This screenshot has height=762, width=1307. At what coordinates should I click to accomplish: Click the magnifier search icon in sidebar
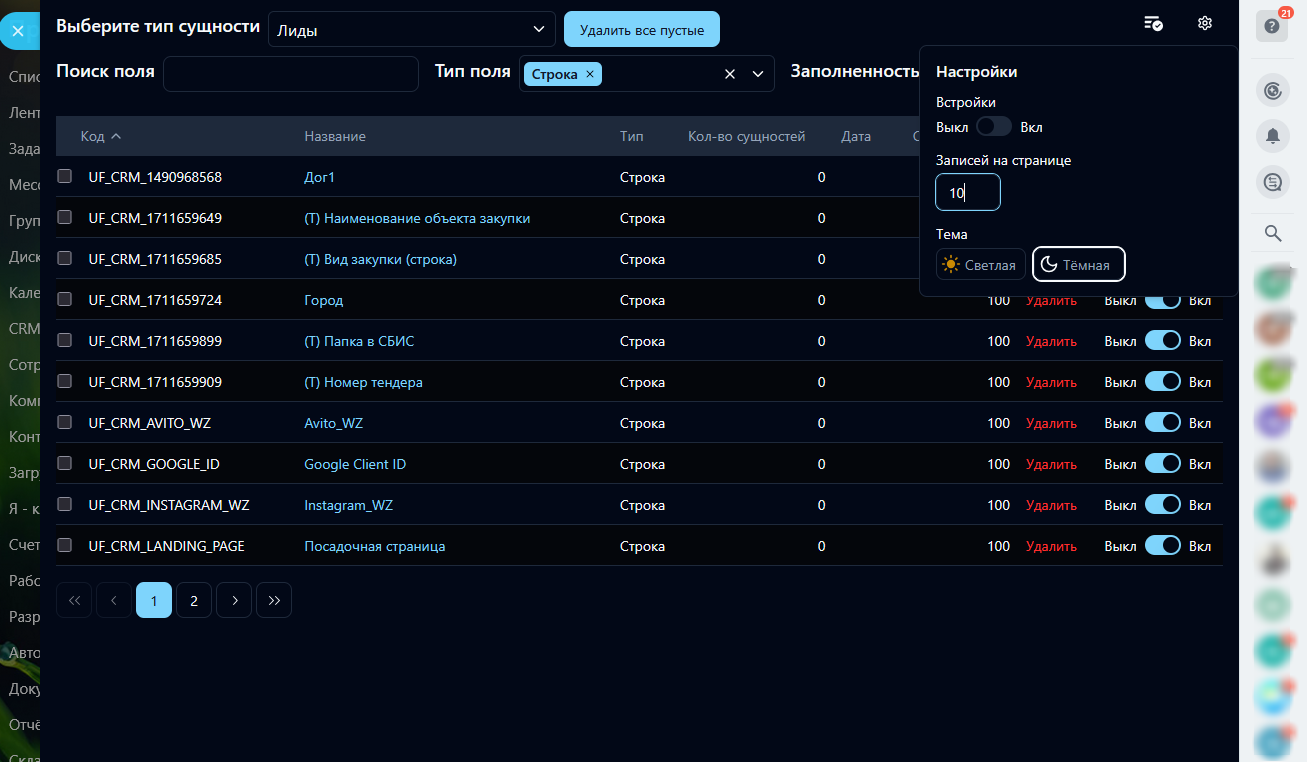coord(1272,233)
